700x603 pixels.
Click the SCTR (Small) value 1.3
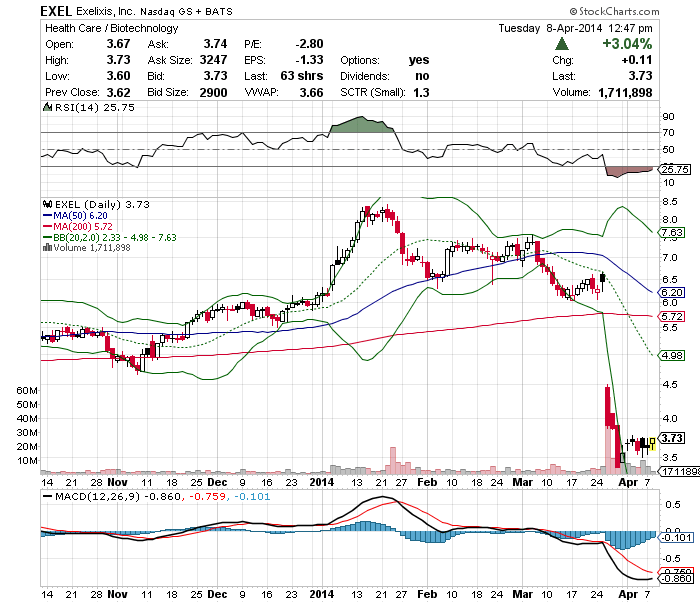[x=421, y=92]
